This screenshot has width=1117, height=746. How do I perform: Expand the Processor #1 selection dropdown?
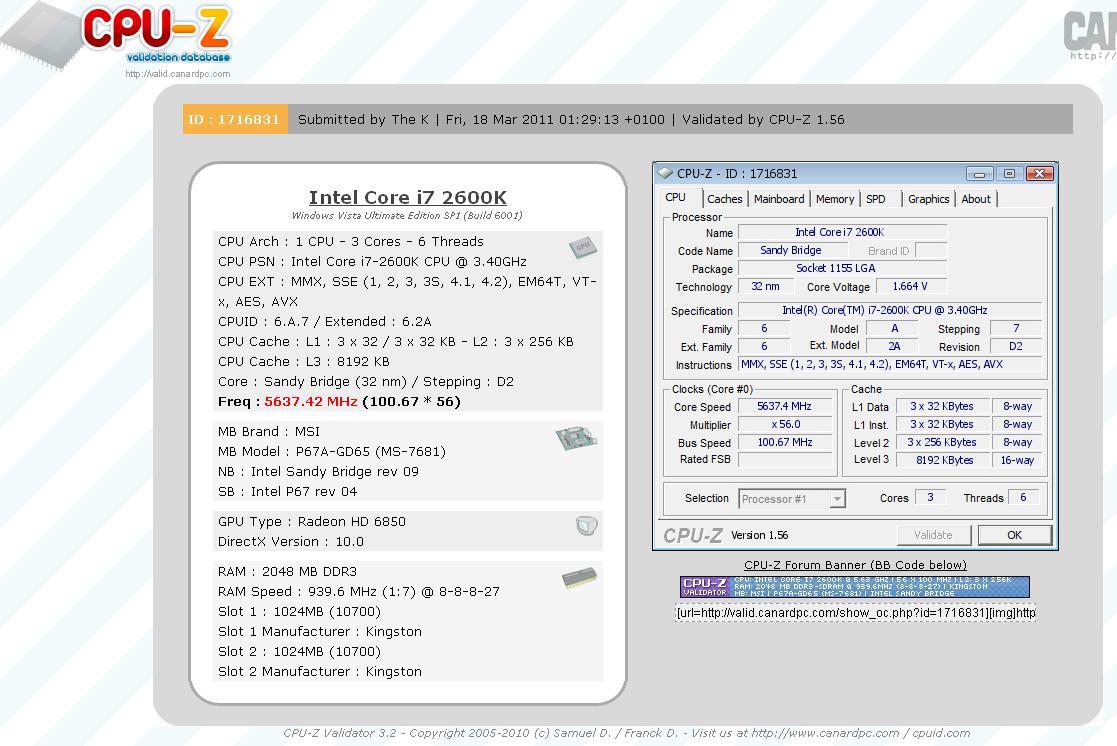pyautogui.click(x=838, y=499)
